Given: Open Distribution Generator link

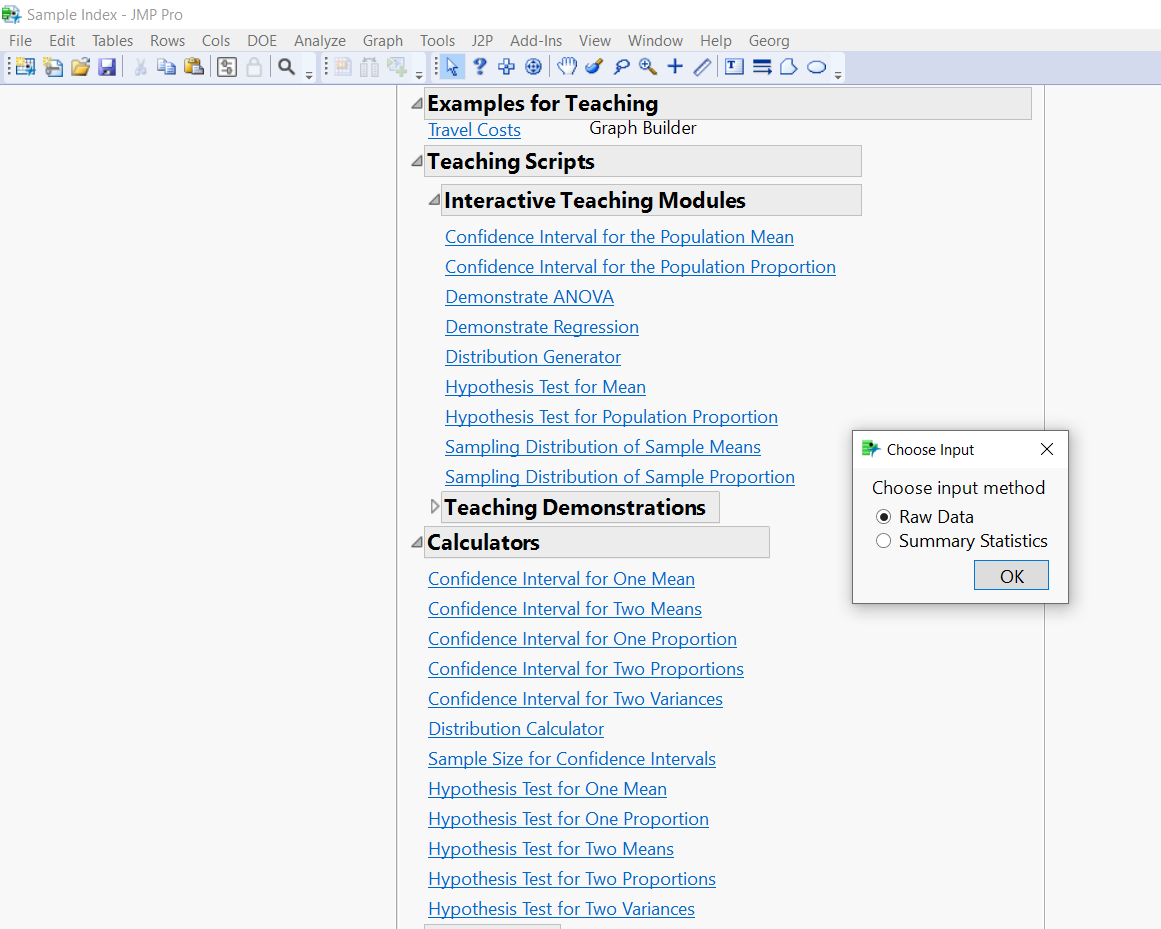Looking at the screenshot, I should [x=533, y=357].
